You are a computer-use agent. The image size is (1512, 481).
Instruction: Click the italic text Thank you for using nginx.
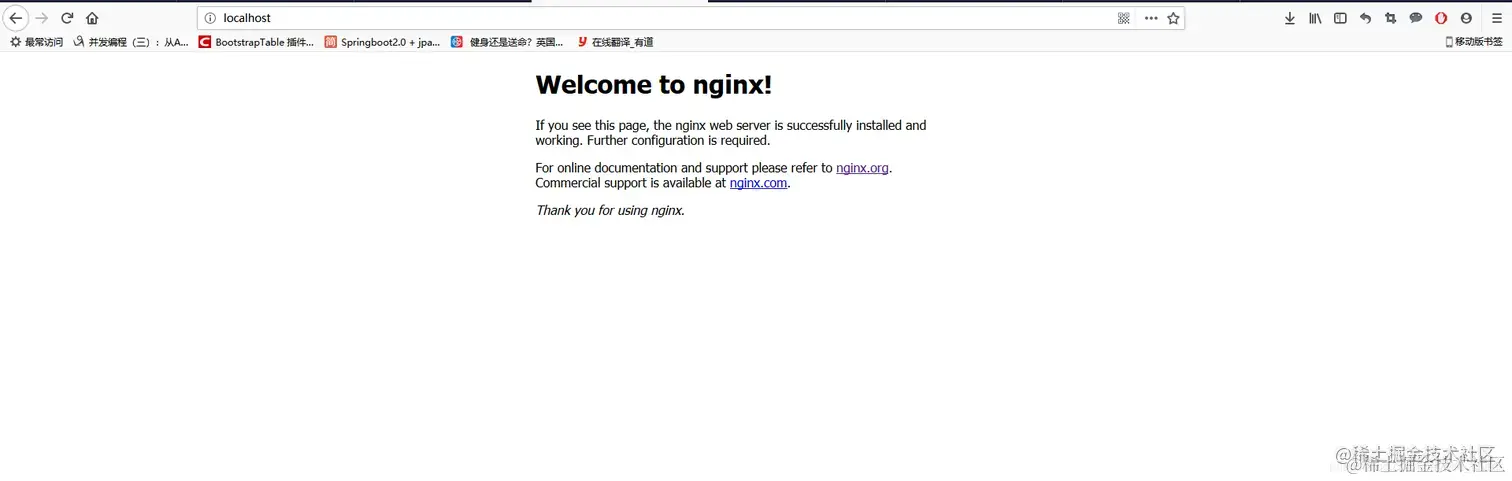point(610,211)
